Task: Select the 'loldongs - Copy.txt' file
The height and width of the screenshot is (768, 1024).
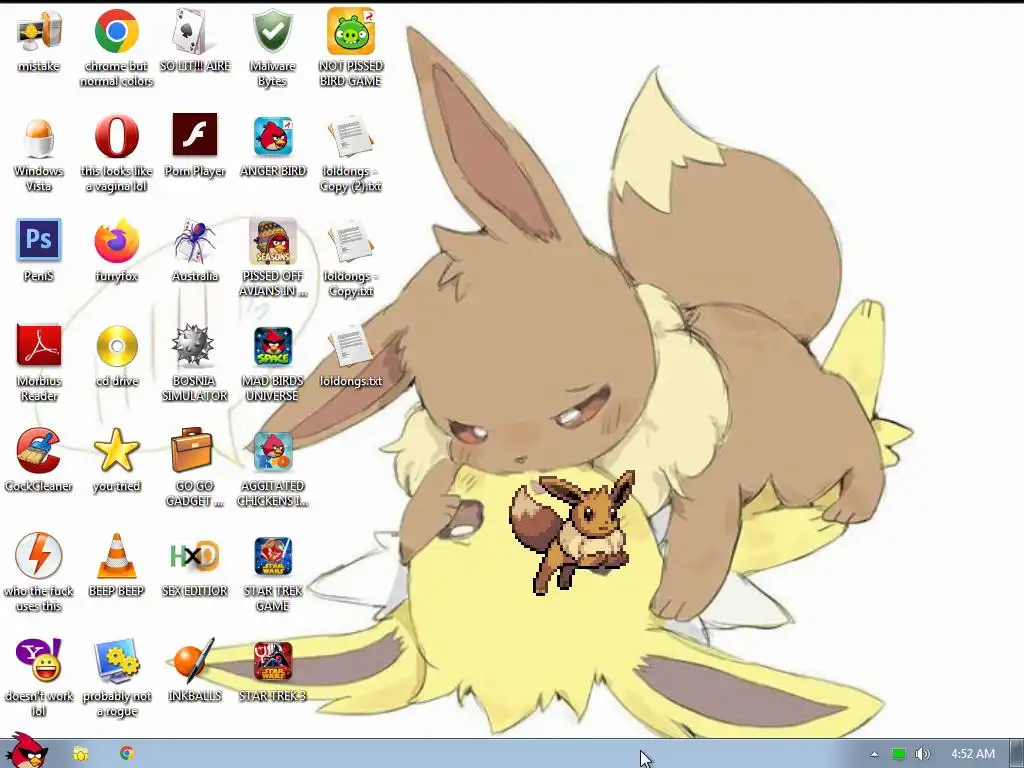Action: coord(351,241)
